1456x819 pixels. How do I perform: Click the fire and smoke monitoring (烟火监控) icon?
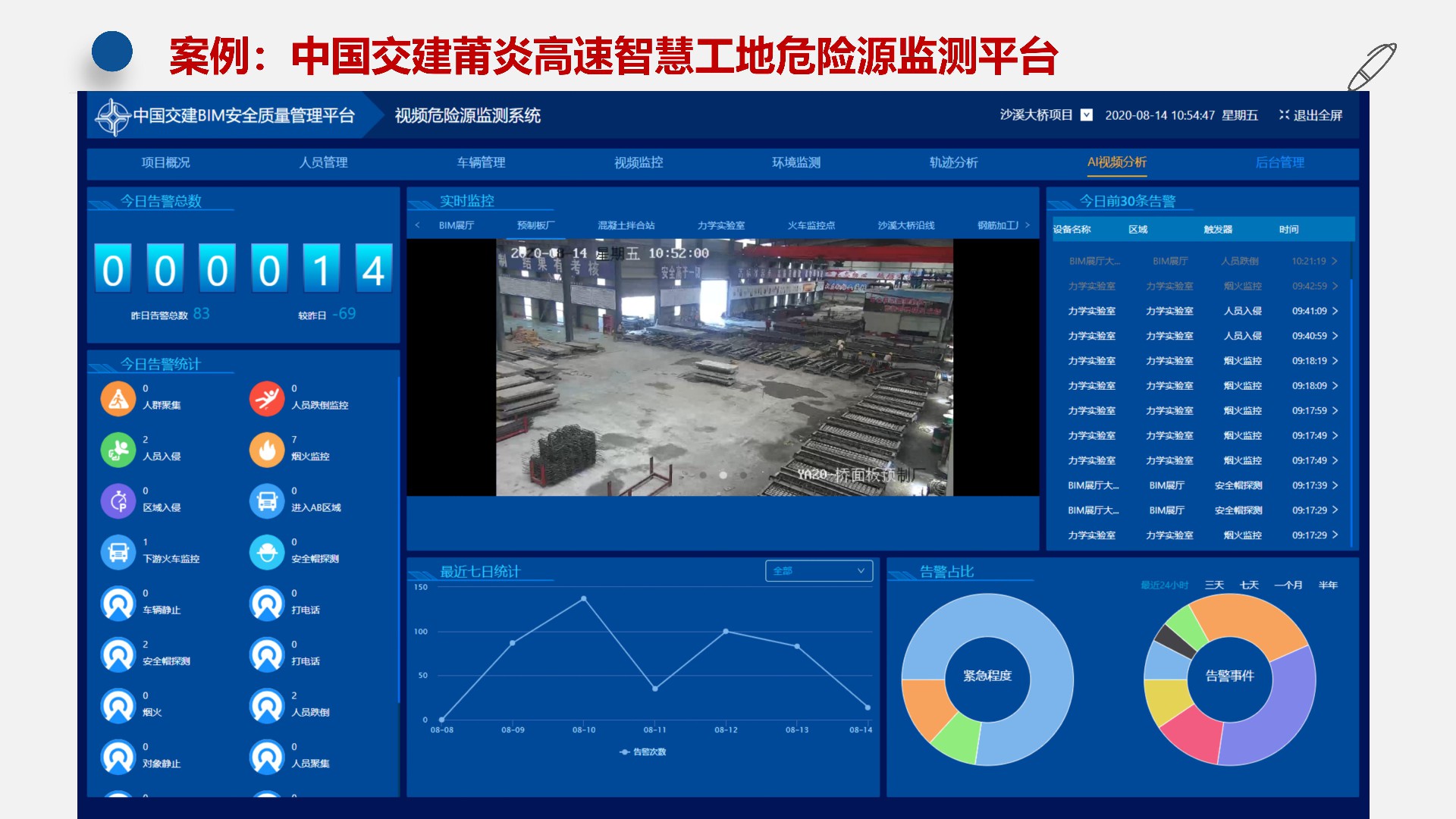[x=267, y=450]
